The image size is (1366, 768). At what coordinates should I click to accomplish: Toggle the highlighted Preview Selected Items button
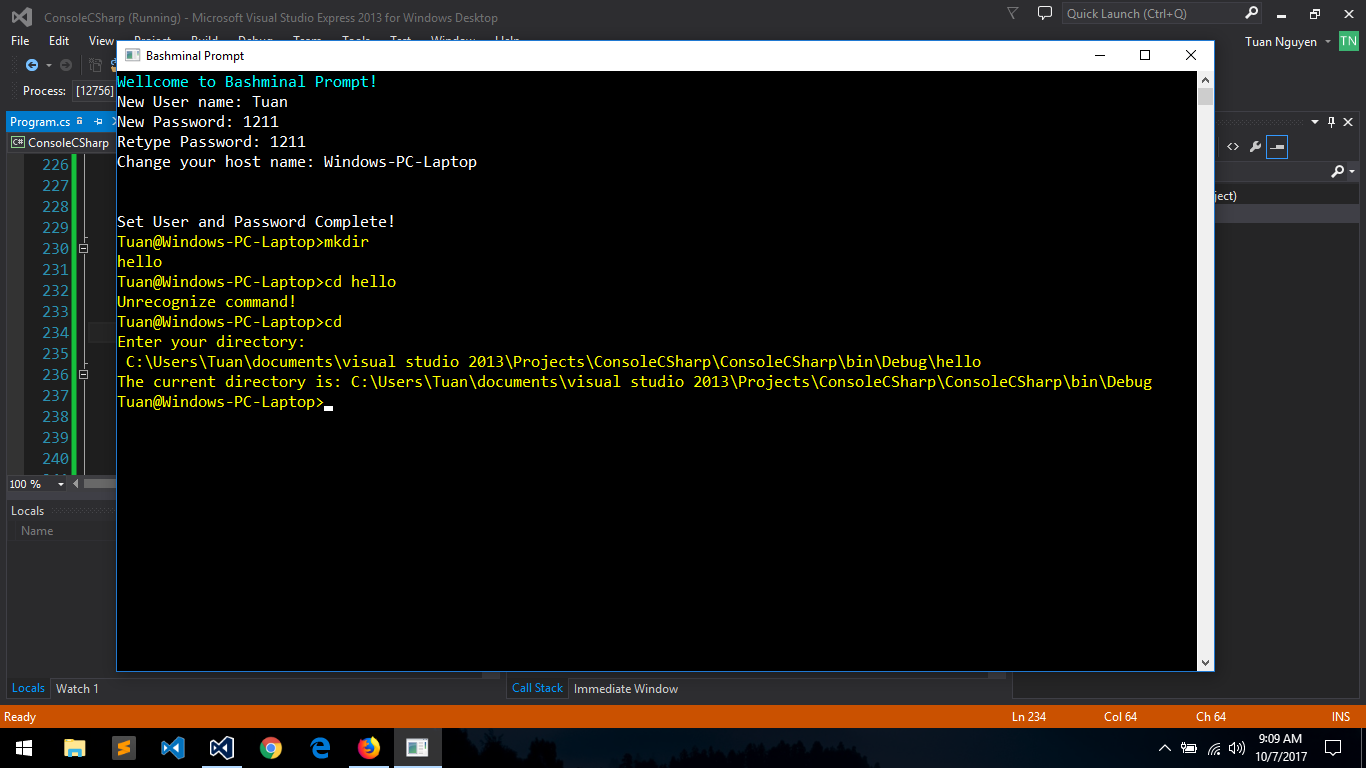(1277, 146)
